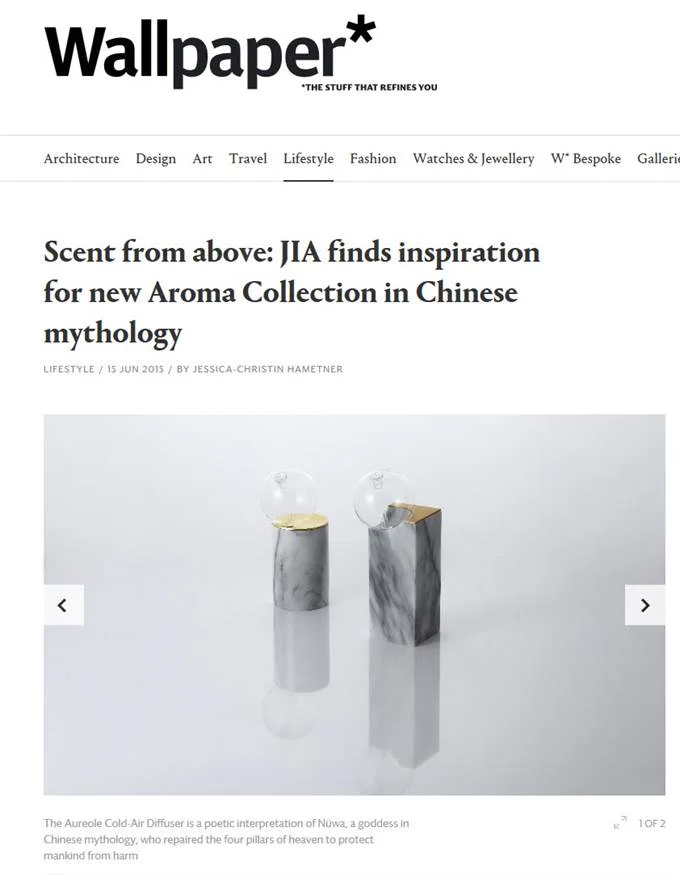The width and height of the screenshot is (680, 882).
Task: Go to Art menu item
Action: click(202, 159)
